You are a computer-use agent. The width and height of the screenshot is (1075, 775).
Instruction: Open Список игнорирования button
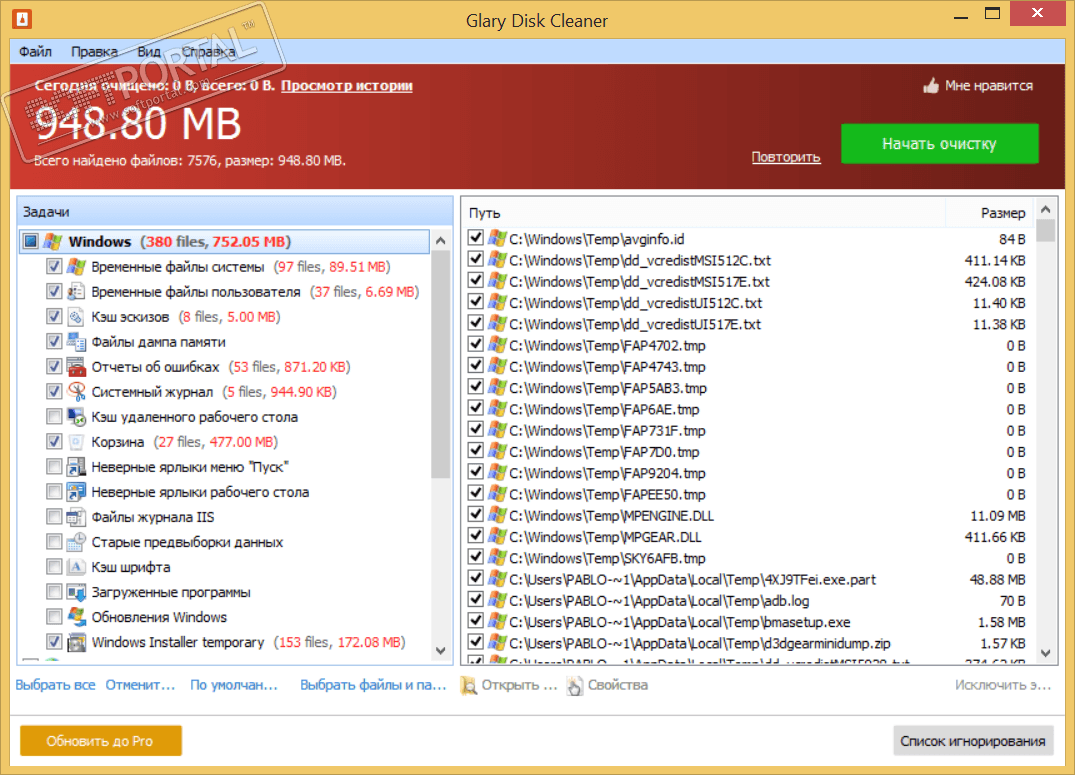click(x=973, y=741)
